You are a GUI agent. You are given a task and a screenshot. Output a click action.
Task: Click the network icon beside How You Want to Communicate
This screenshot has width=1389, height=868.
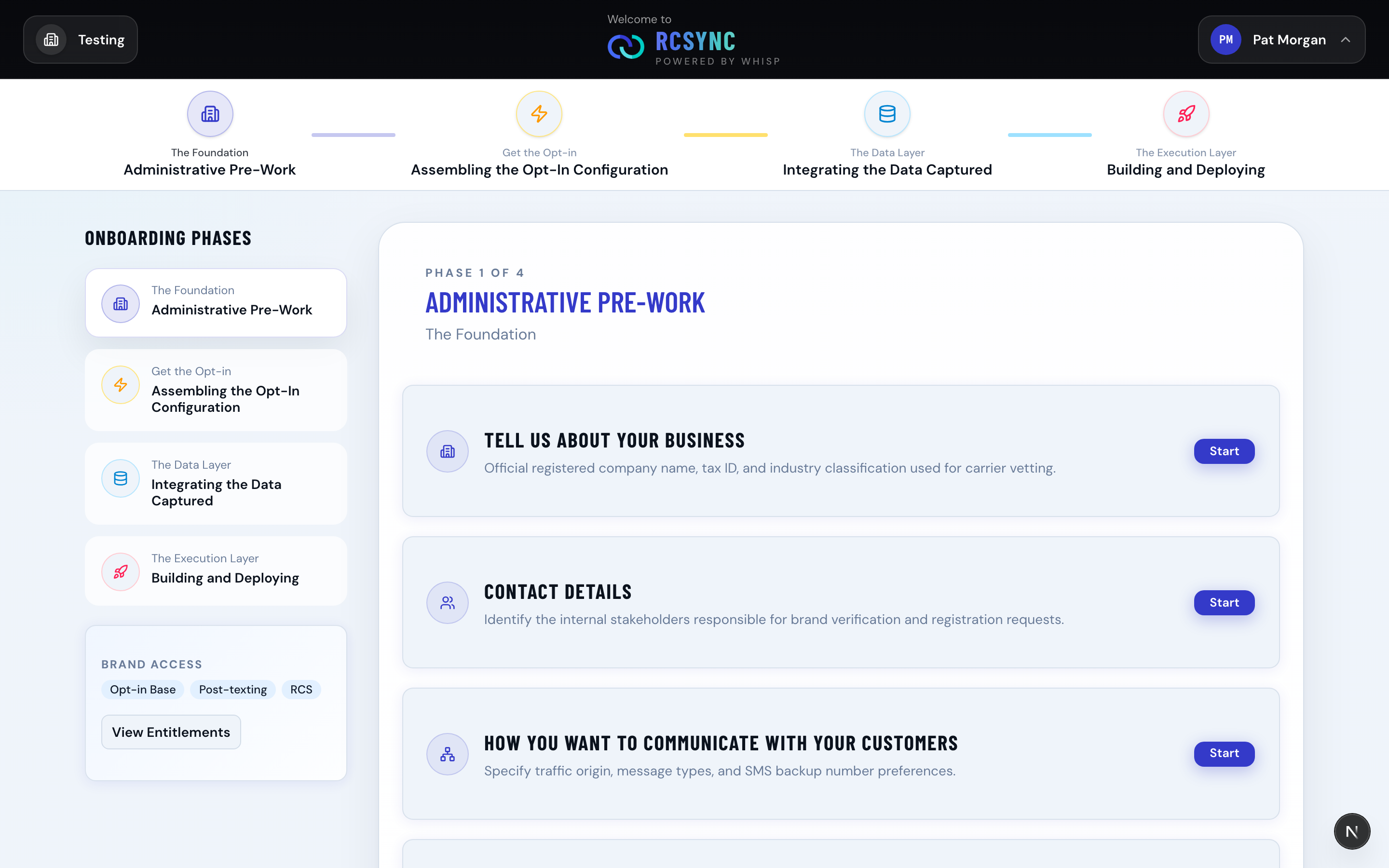(x=448, y=754)
